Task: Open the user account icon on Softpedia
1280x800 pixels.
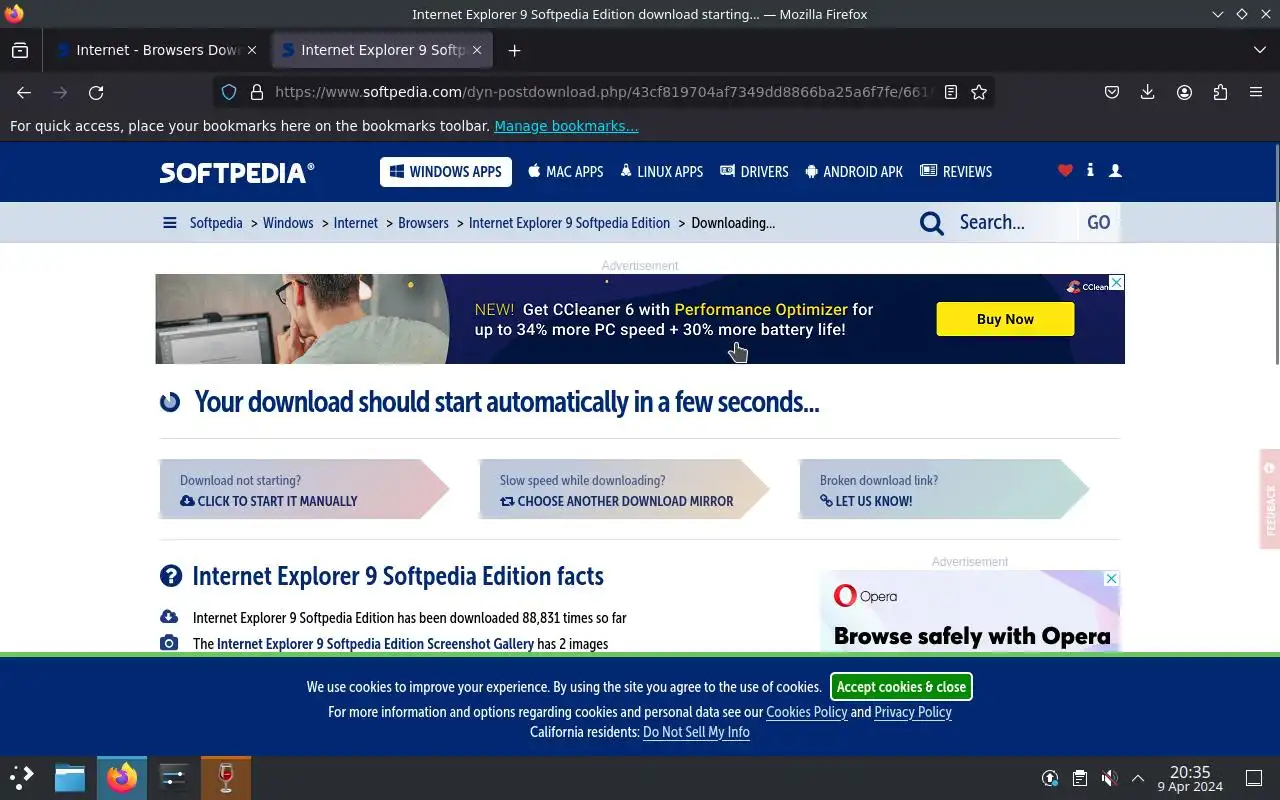Action: pyautogui.click(x=1115, y=171)
